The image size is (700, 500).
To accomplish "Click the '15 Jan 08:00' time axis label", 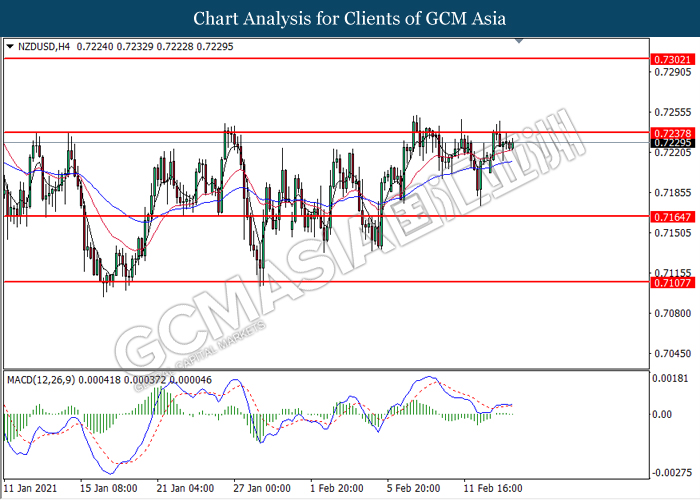I will tap(108, 488).
